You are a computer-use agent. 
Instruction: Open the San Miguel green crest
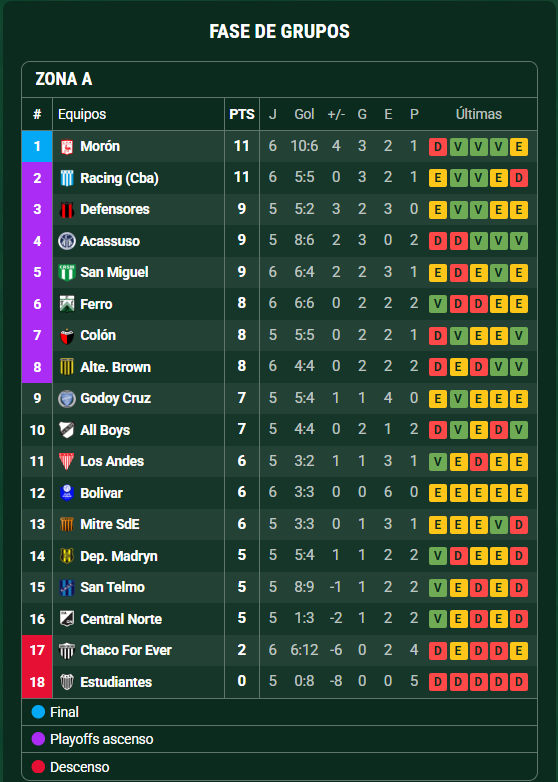[x=67, y=272]
